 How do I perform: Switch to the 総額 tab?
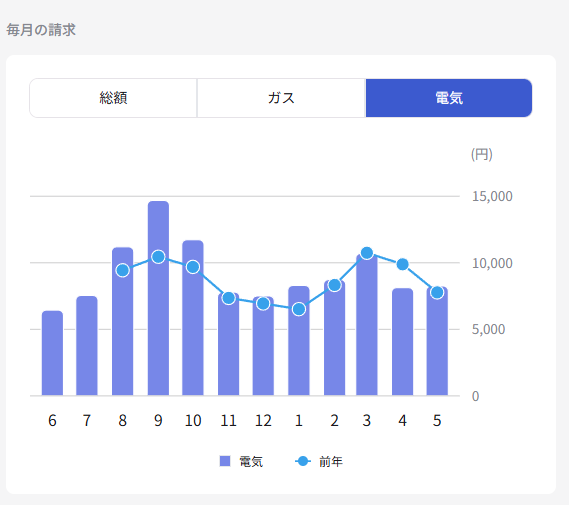click(x=113, y=98)
